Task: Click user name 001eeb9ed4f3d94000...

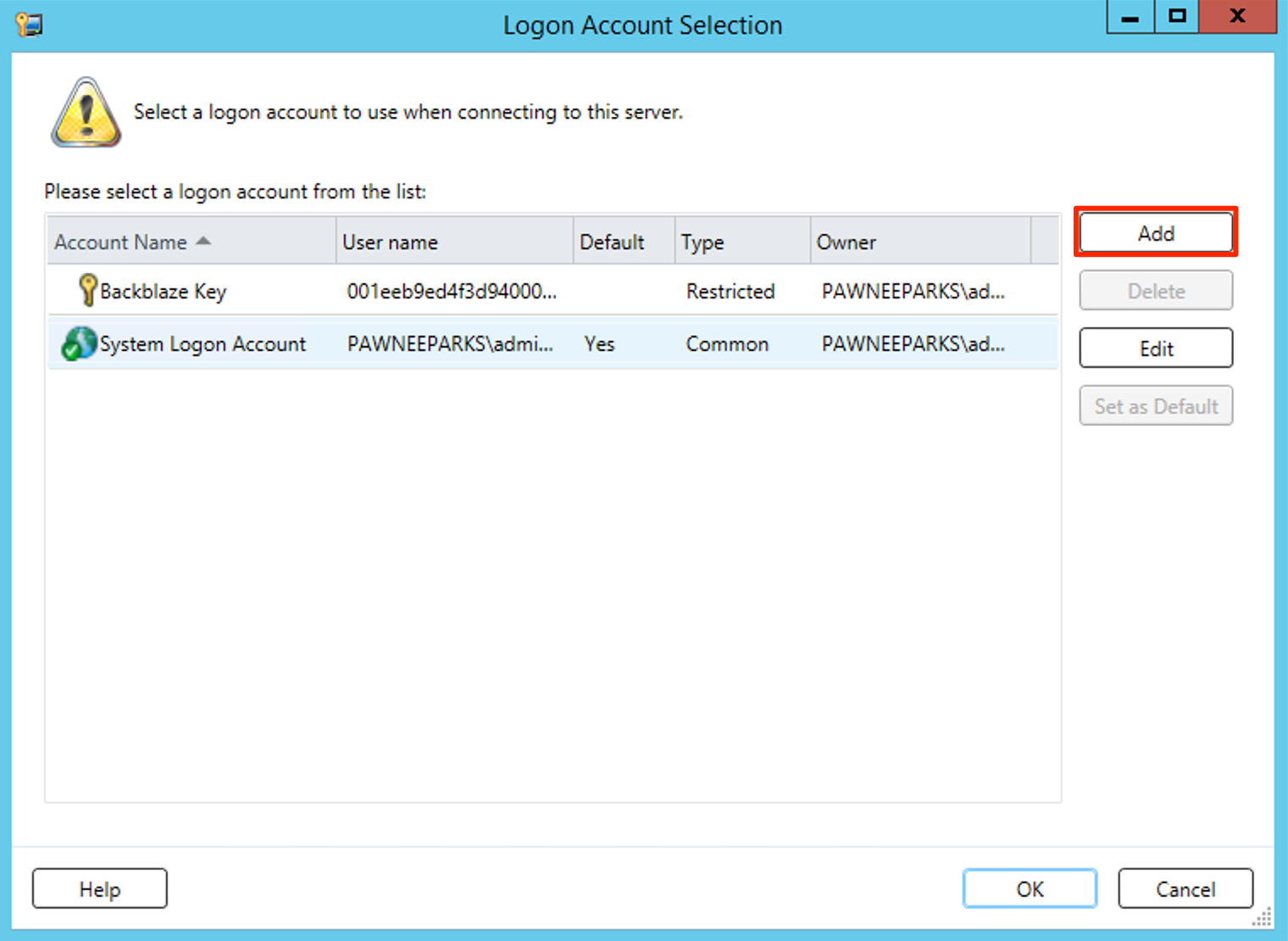Action: (x=452, y=292)
